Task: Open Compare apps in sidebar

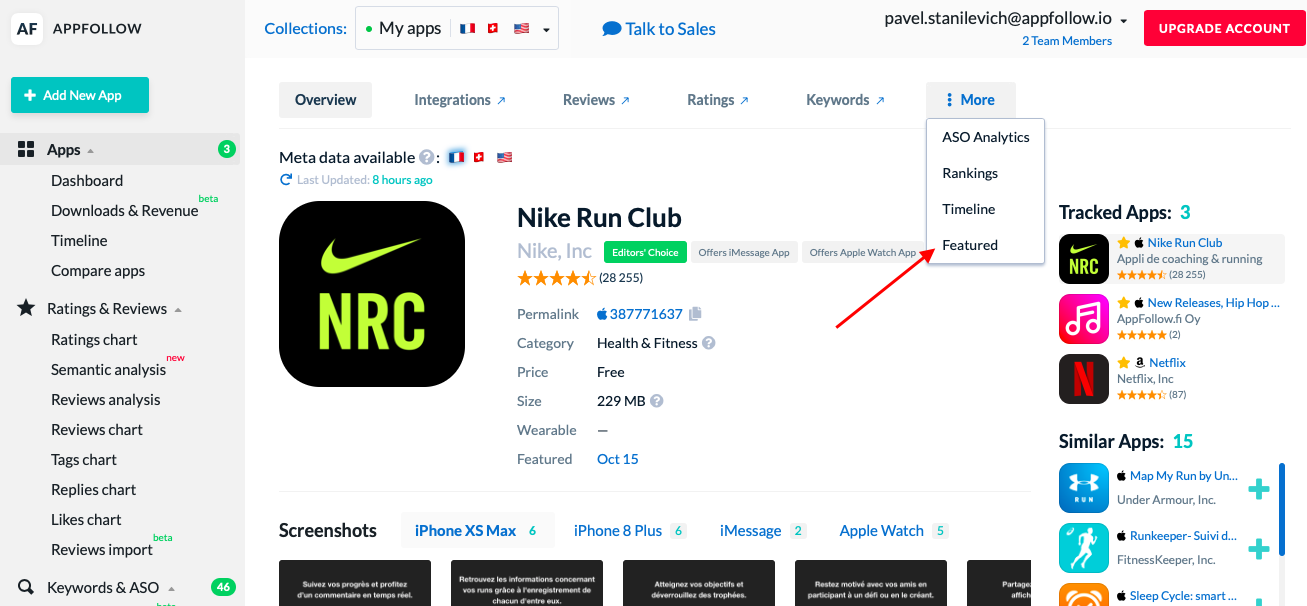Action: 98,271
